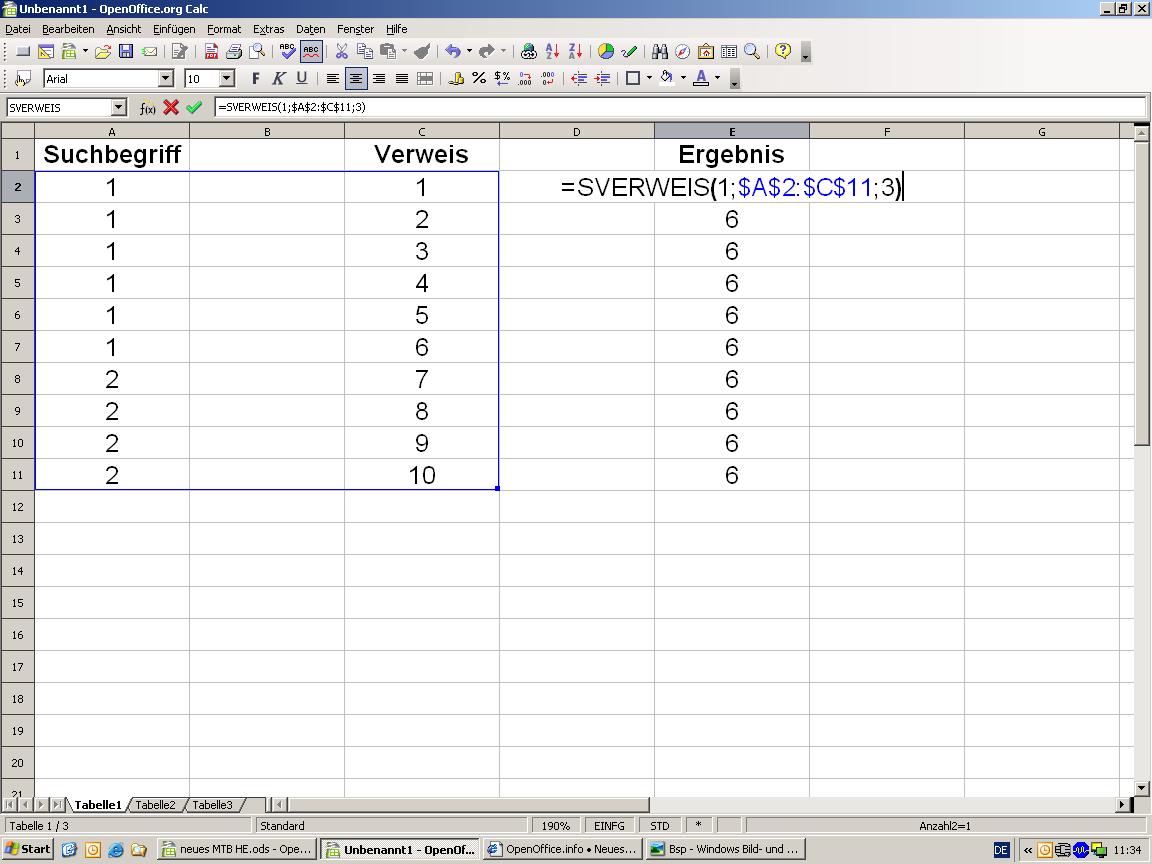Viewport: 1152px width, 864px height.
Task: Click the Start button on the taskbar
Action: (x=28, y=849)
